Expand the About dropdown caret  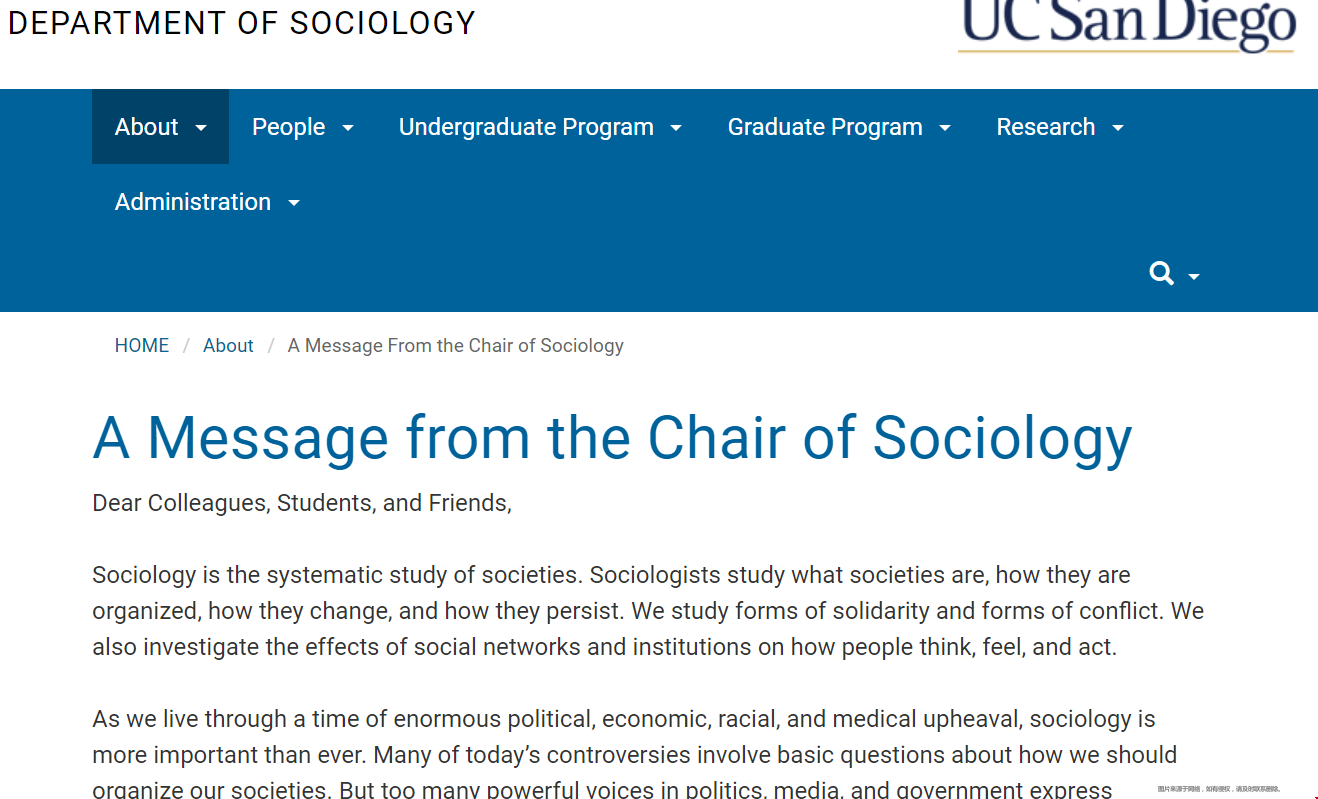point(201,128)
